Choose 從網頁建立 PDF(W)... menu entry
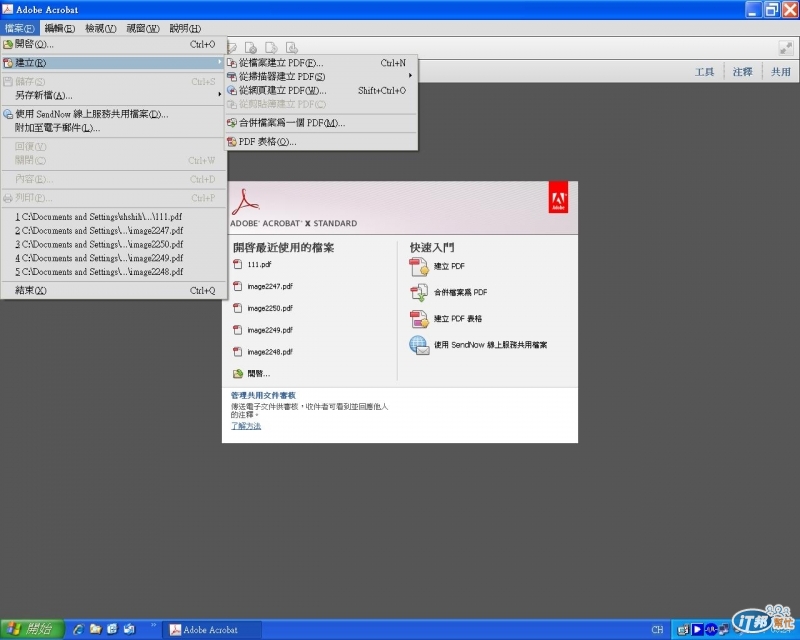The height and width of the screenshot is (640, 800). click(x=321, y=90)
